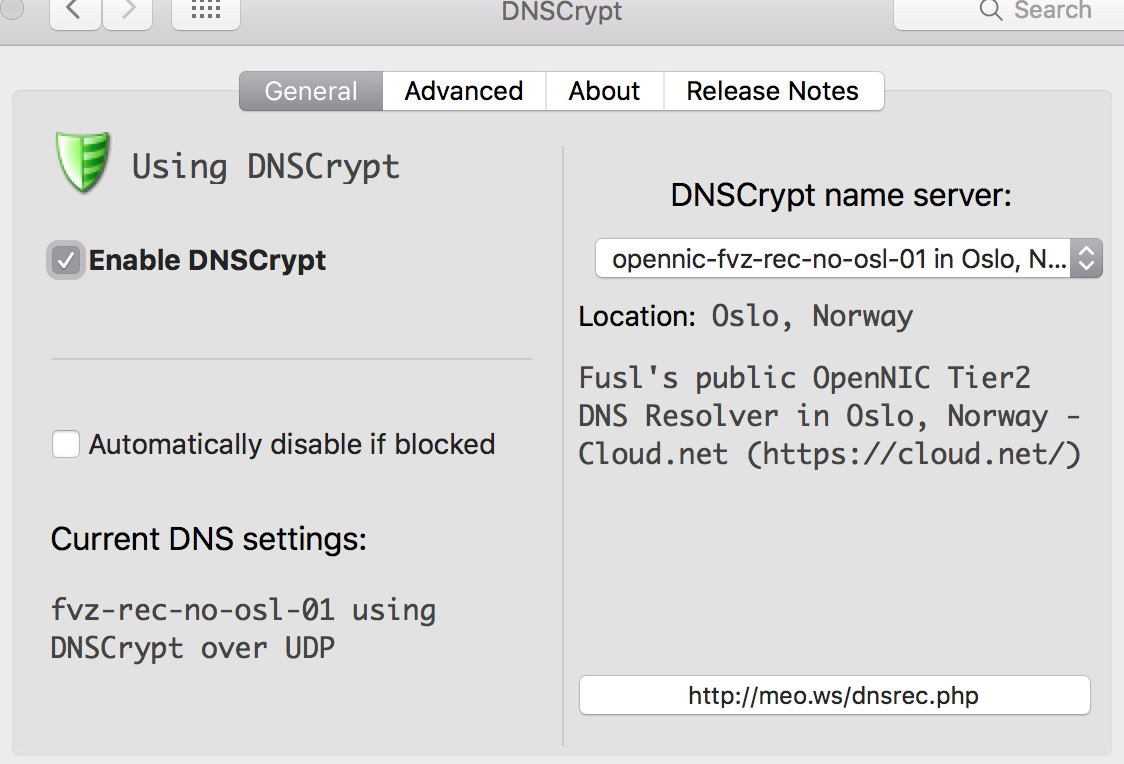Click 'fvz-rec-no-osl-01 using DNSCrypt over UDP' text
This screenshot has height=764, width=1124.
tap(243, 629)
